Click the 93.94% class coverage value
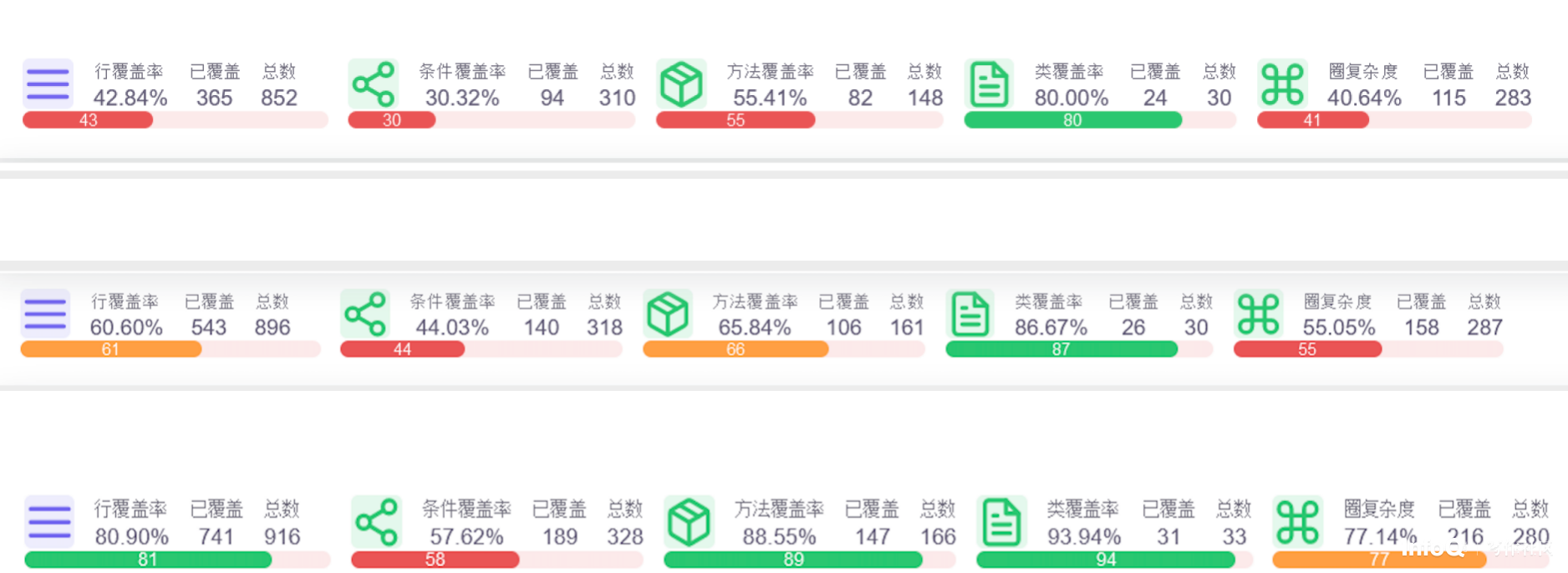 (1083, 537)
